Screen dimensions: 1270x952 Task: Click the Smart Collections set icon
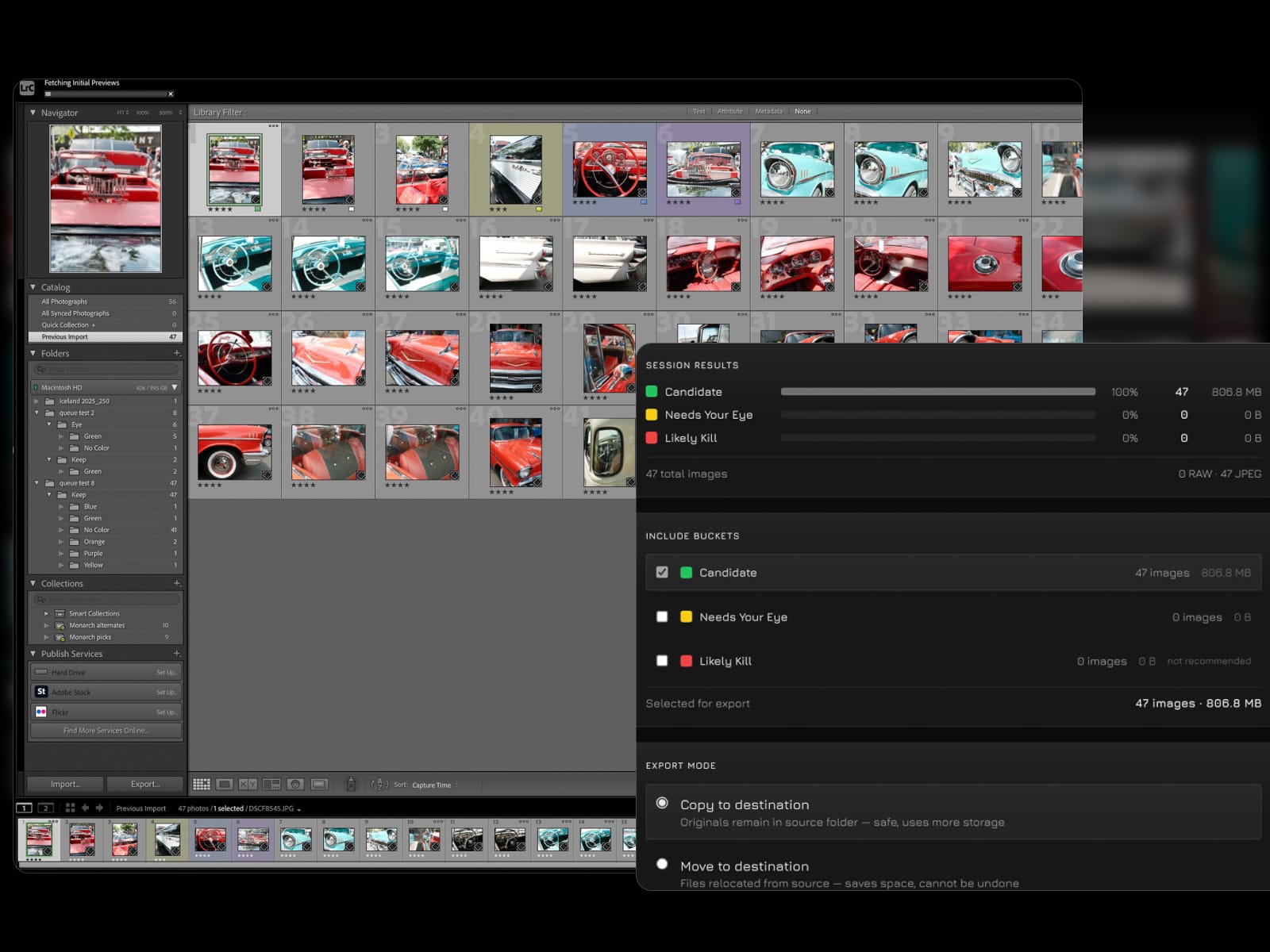(60, 613)
